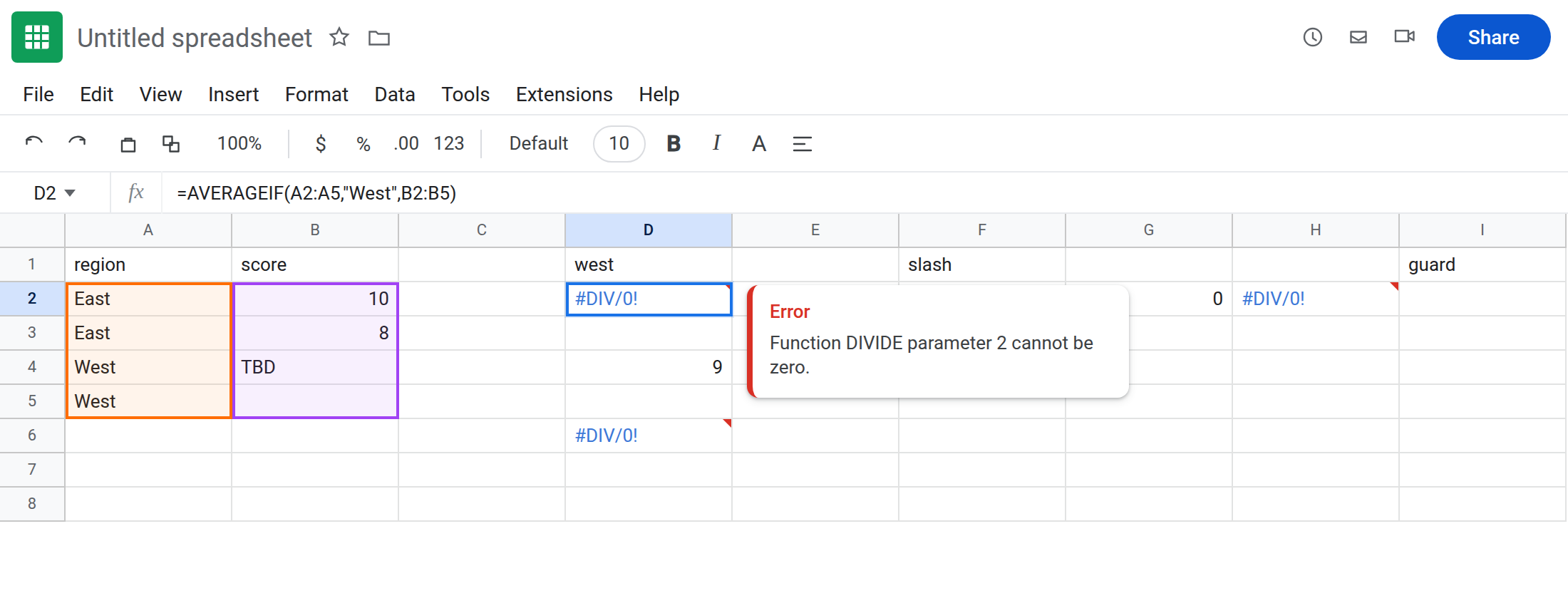This screenshot has width=1568, height=613.
Task: Open the horizontal align options
Action: tap(803, 144)
